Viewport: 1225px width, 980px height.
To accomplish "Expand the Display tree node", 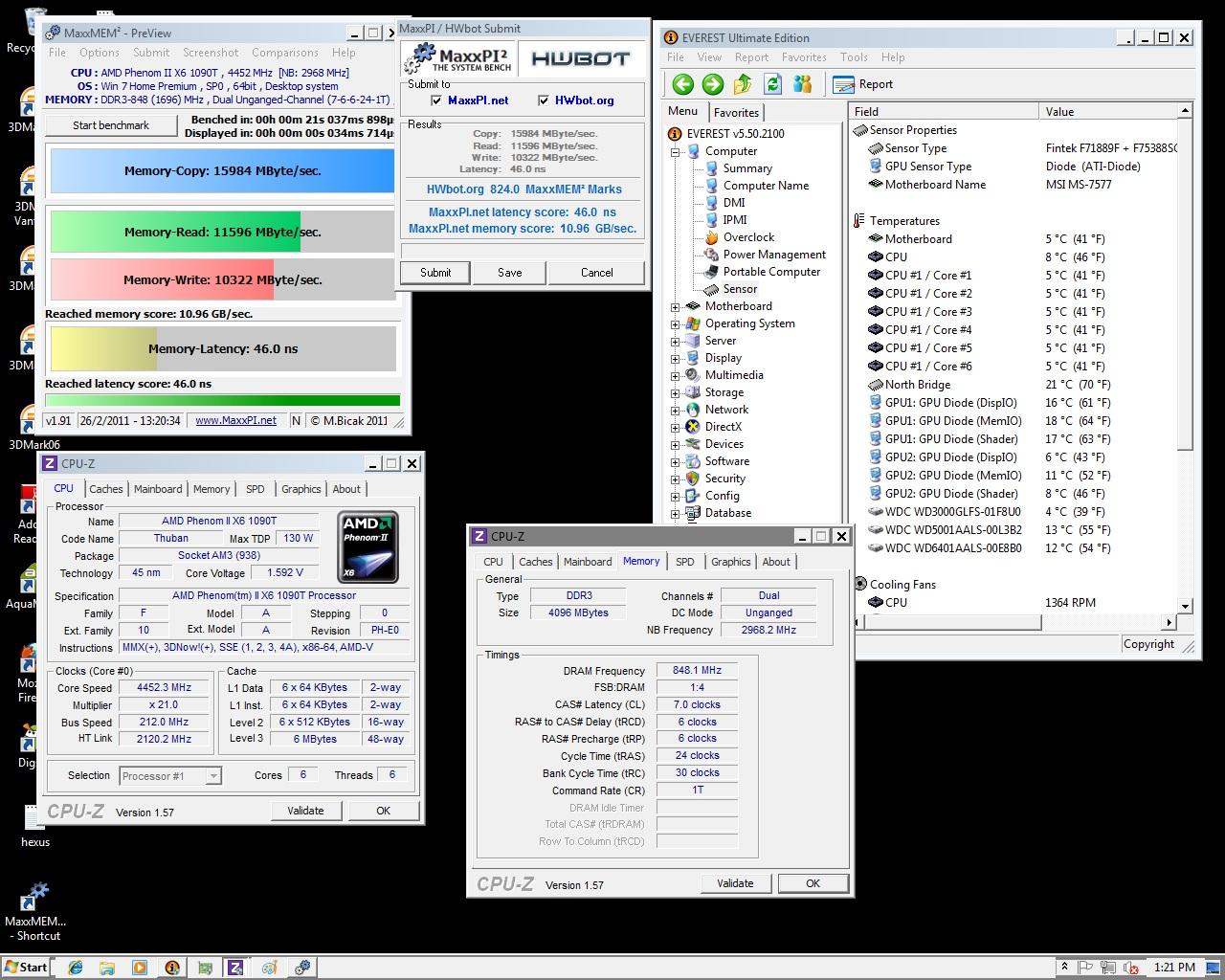I will click(x=675, y=358).
